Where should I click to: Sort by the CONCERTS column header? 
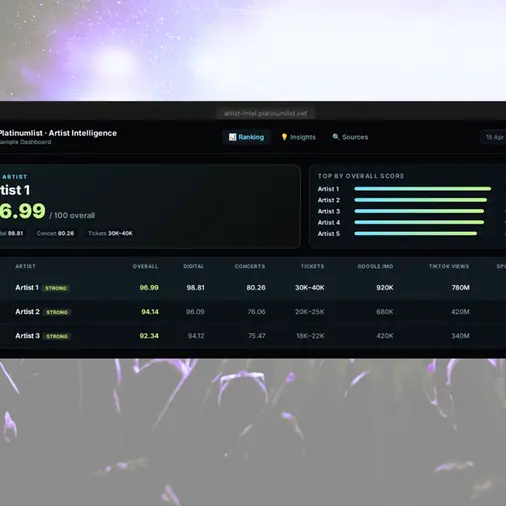pos(250,266)
